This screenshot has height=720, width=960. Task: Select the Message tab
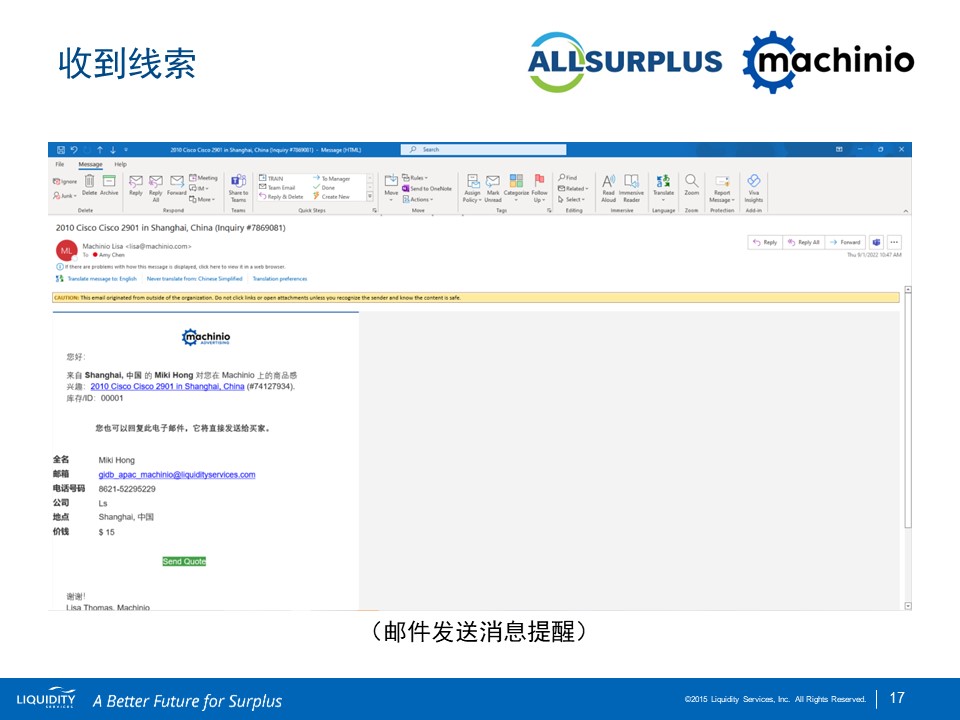click(90, 164)
